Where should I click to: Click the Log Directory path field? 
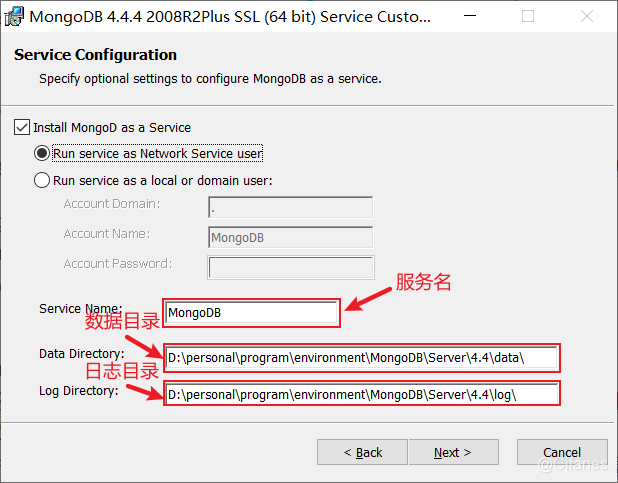click(361, 394)
